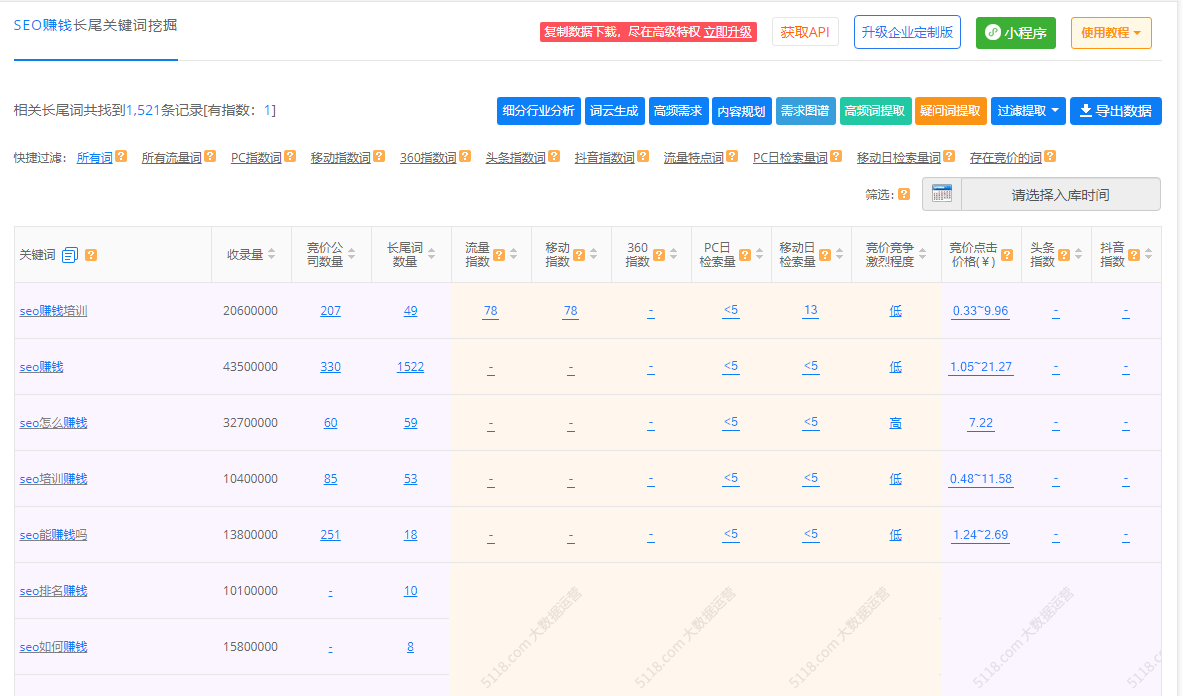
Task: Sort the table by 收录量 column
Action: tap(273, 255)
